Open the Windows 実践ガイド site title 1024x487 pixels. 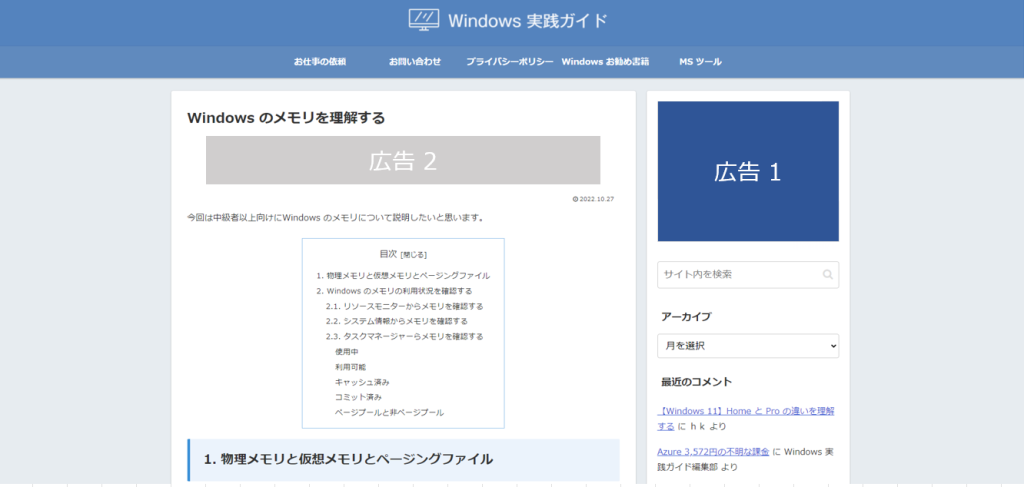[528, 20]
